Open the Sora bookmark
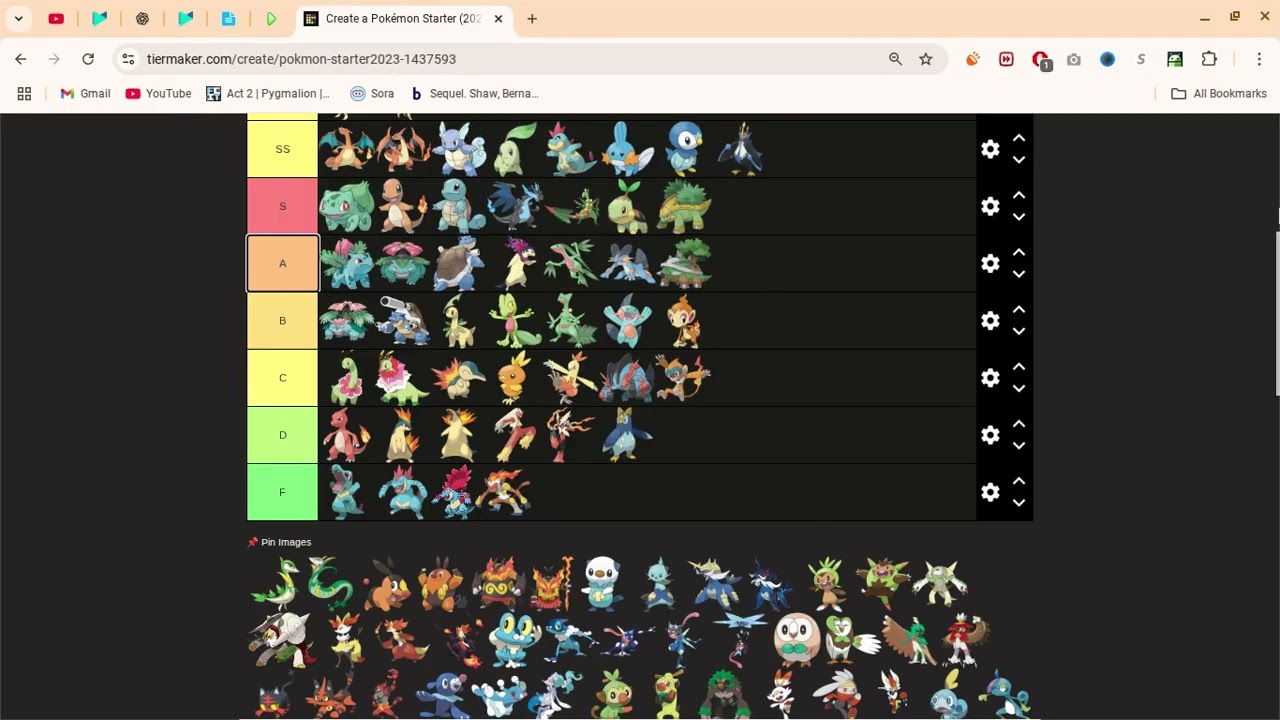Image resolution: width=1280 pixels, height=720 pixels. (x=372, y=93)
